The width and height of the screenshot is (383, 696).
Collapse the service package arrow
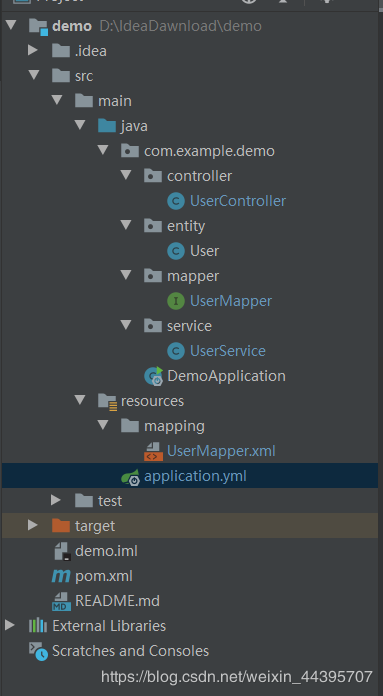click(126, 325)
